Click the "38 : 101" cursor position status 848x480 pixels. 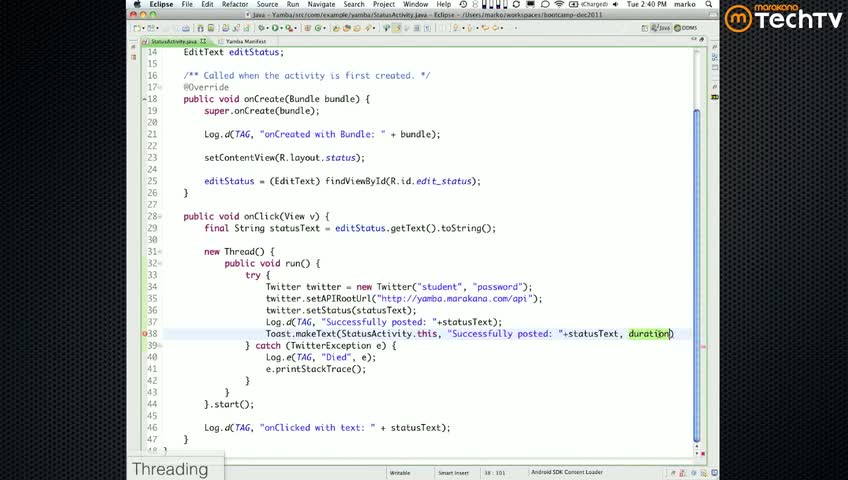pos(494,473)
